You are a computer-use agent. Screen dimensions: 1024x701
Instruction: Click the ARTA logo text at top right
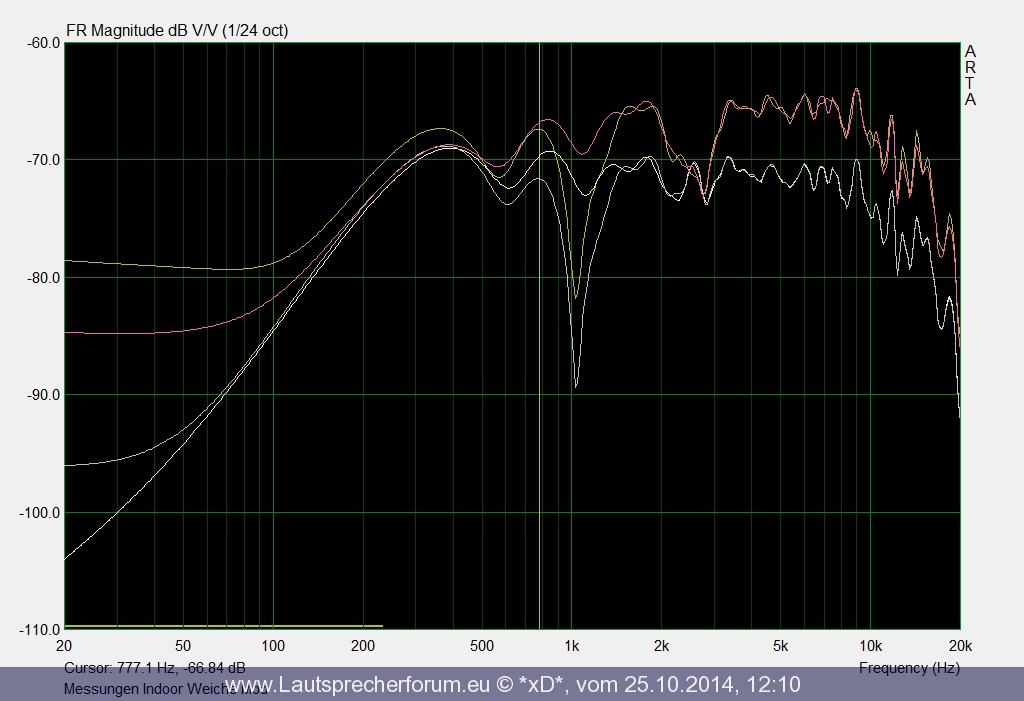coord(970,75)
